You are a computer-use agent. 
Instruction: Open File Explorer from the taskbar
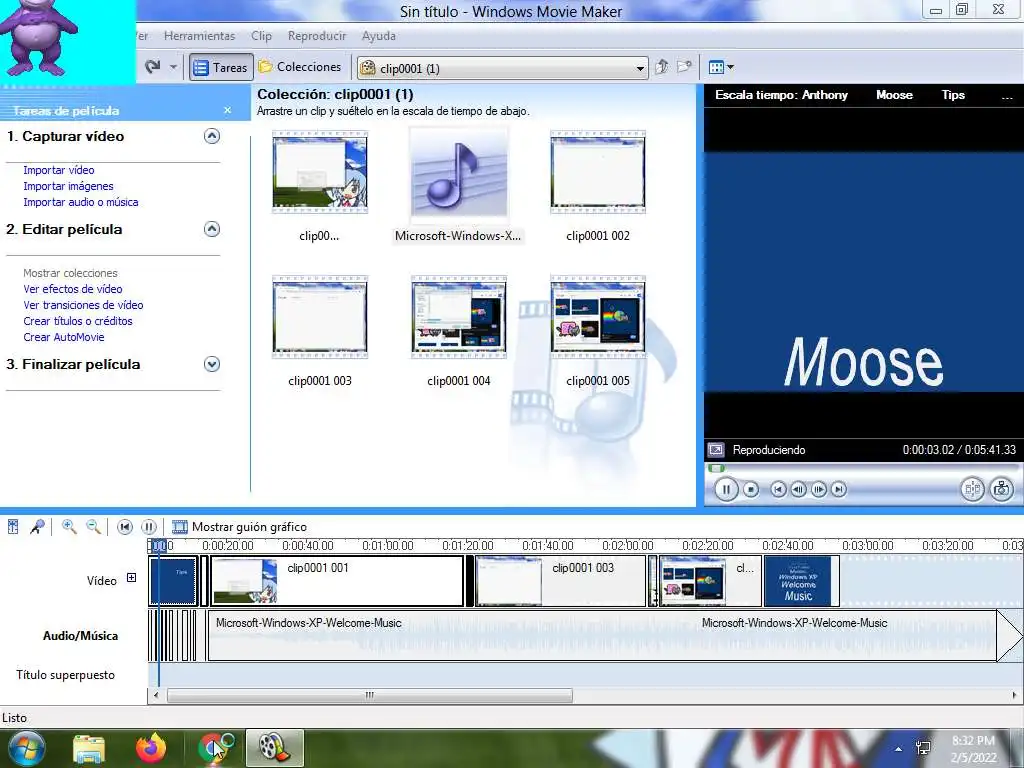pyautogui.click(x=89, y=748)
